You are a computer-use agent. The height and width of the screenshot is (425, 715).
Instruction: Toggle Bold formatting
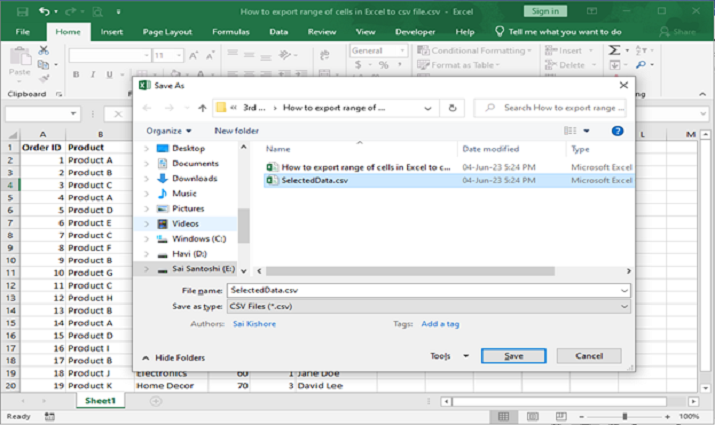76,74
